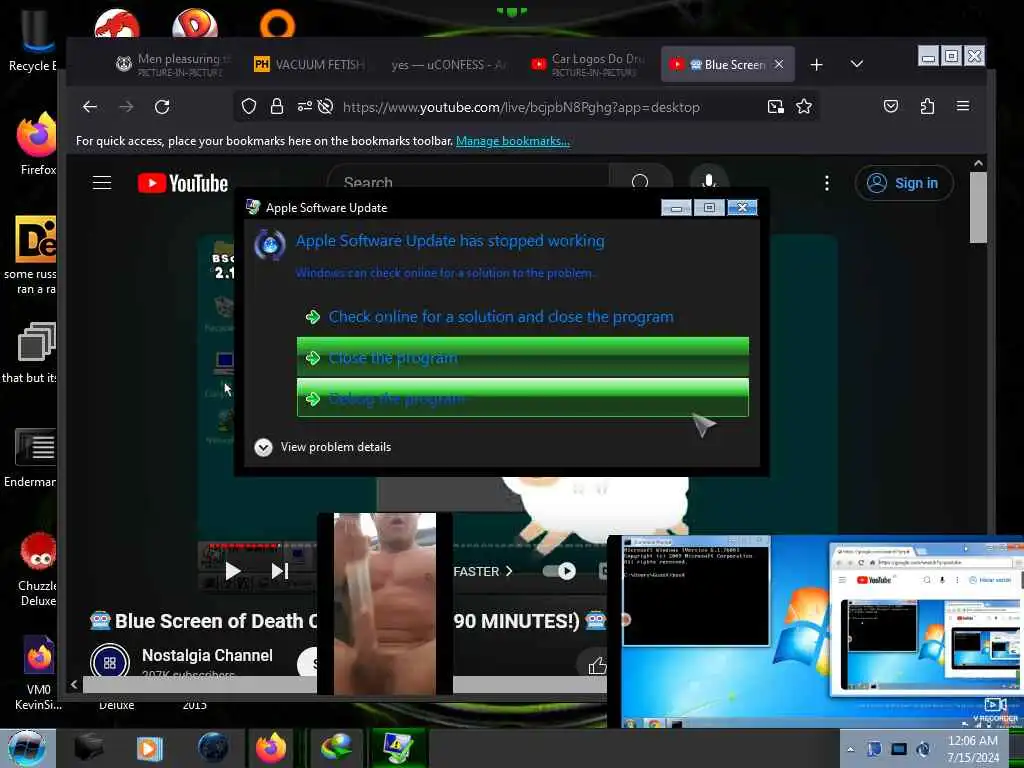Open the YouTube guide hamburger menu
1024x768 pixels.
pyautogui.click(x=102, y=183)
